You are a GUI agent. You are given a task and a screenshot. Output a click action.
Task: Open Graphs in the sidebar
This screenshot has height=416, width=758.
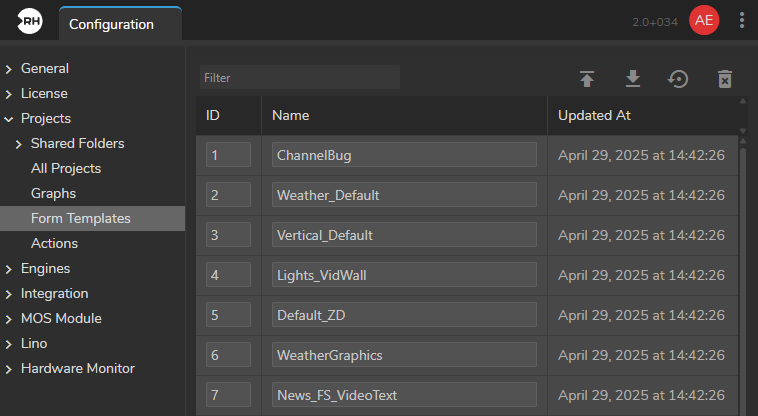point(53,193)
